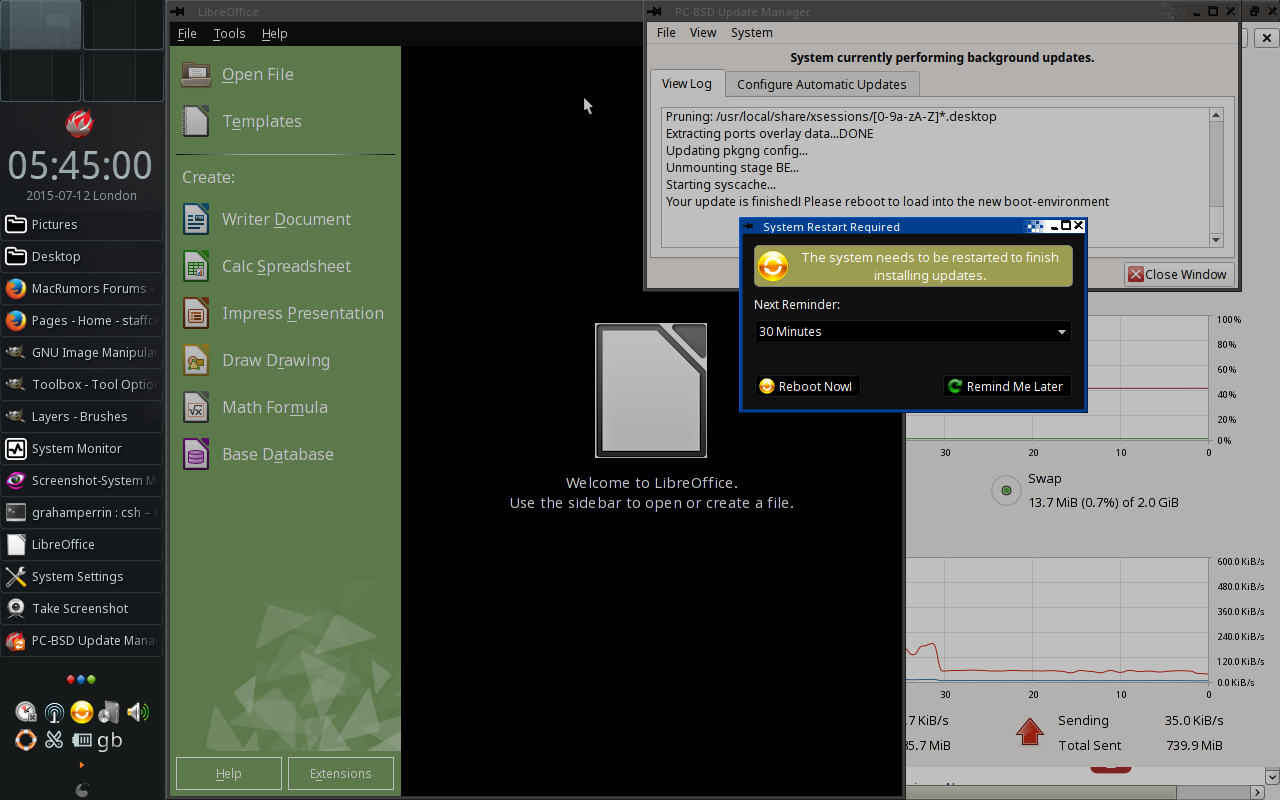The height and width of the screenshot is (800, 1280).
Task: Click the Base Database icon
Action: 196,454
